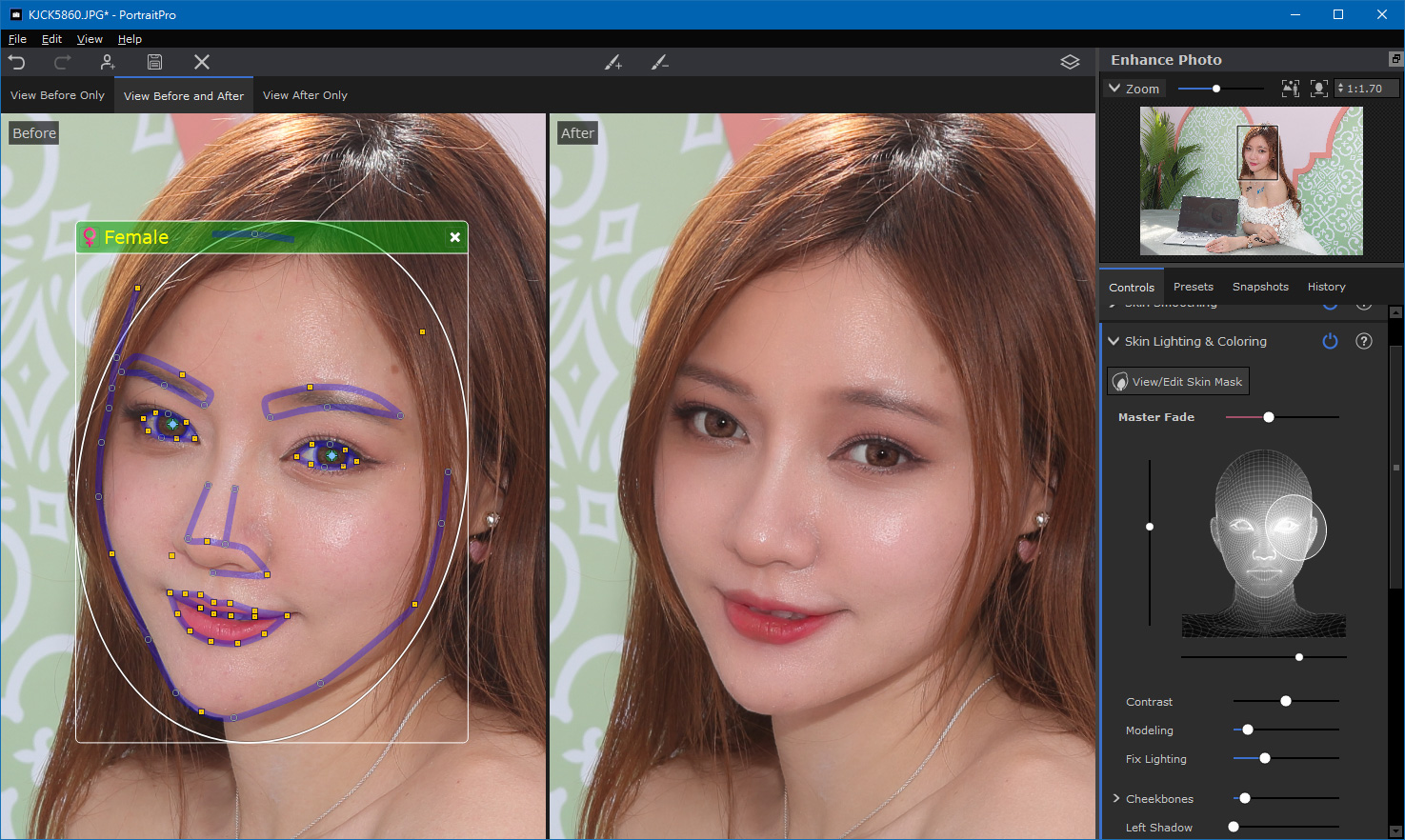Open the View menu
Image resolution: width=1405 pixels, height=840 pixels.
pyautogui.click(x=90, y=39)
